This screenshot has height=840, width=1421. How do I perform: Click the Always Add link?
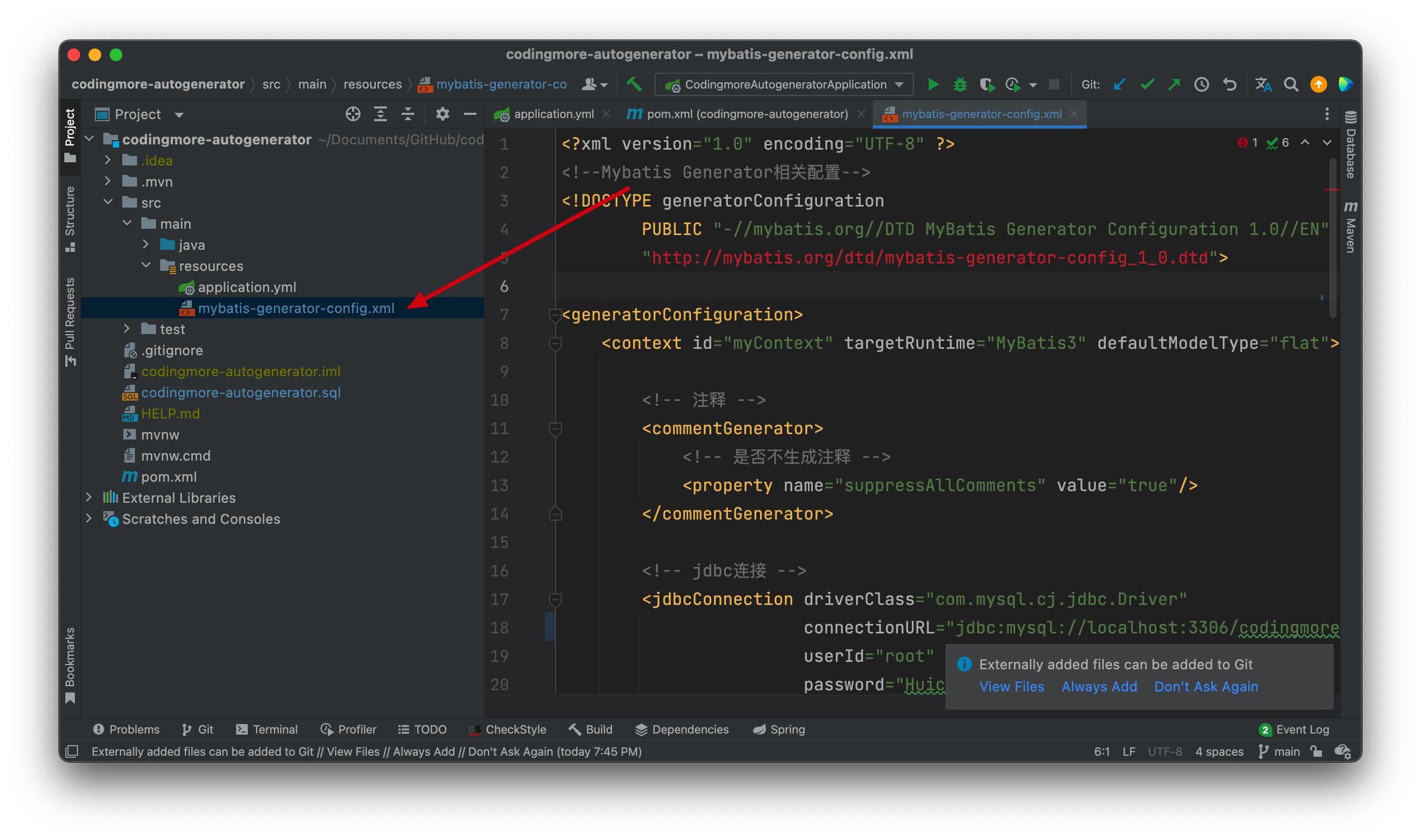(1099, 687)
